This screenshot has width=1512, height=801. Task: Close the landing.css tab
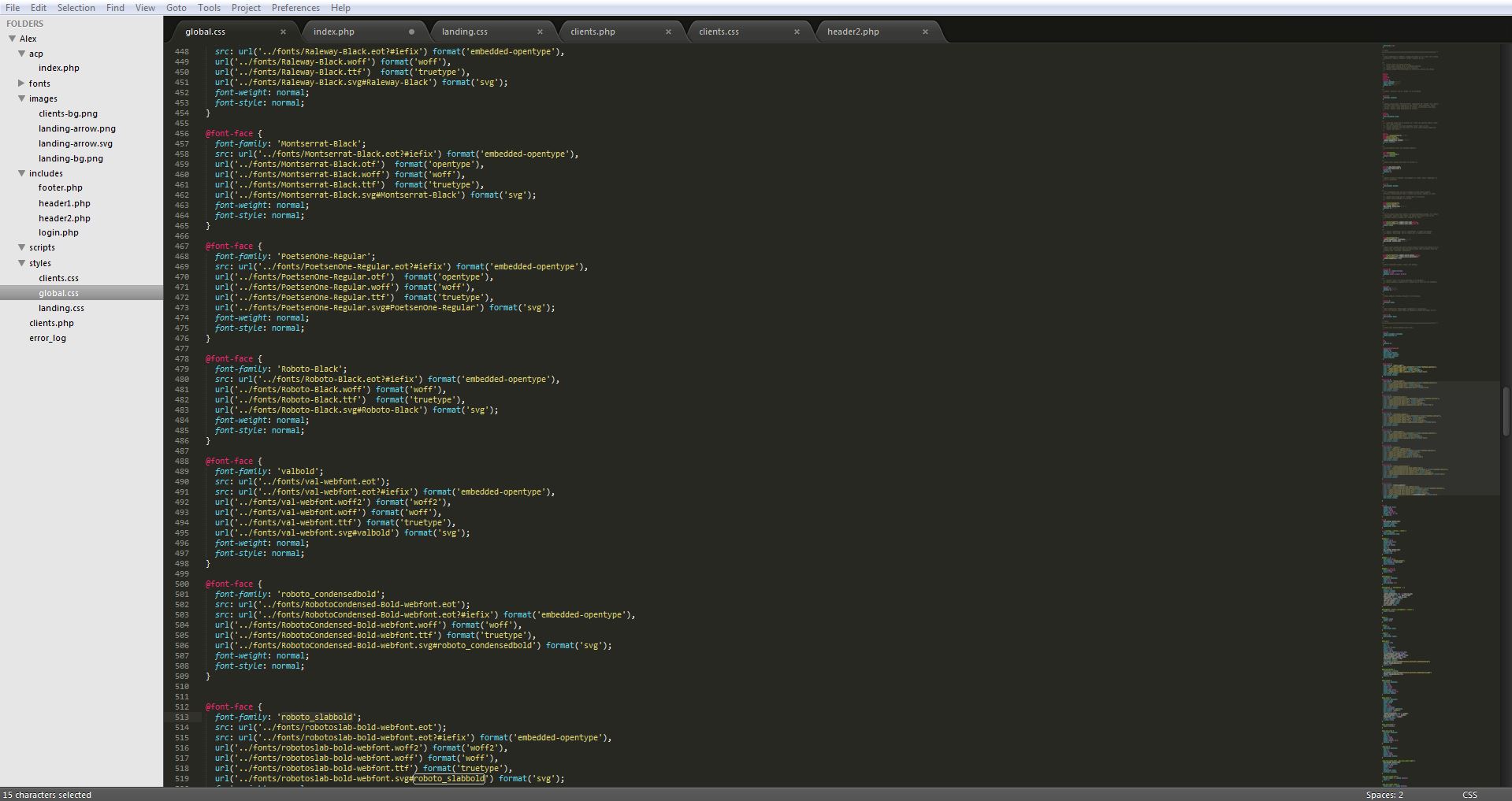coord(540,32)
